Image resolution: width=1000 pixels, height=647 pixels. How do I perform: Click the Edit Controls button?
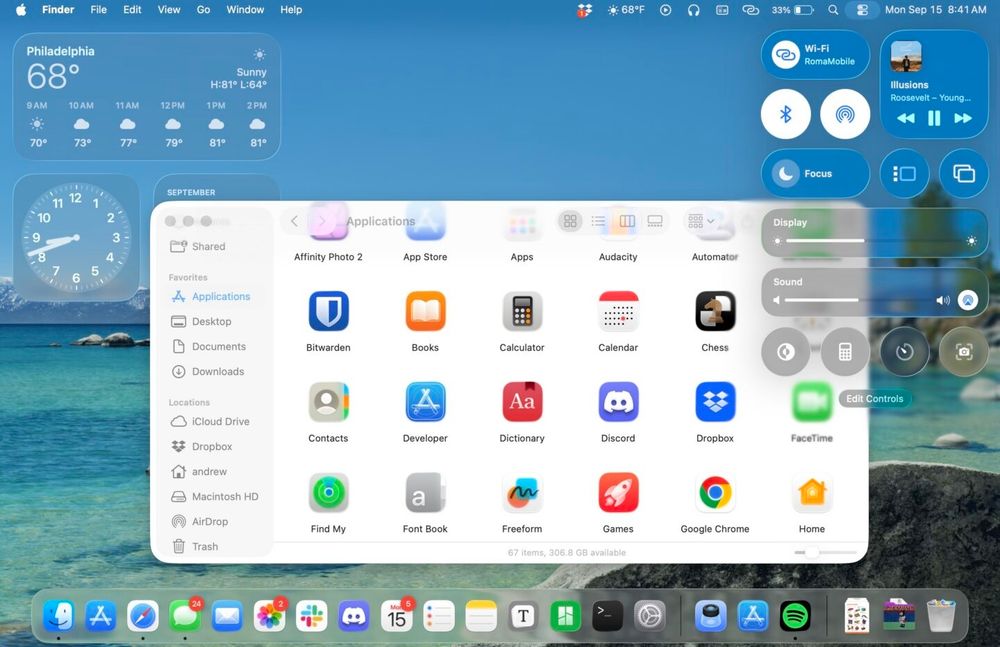pos(874,398)
